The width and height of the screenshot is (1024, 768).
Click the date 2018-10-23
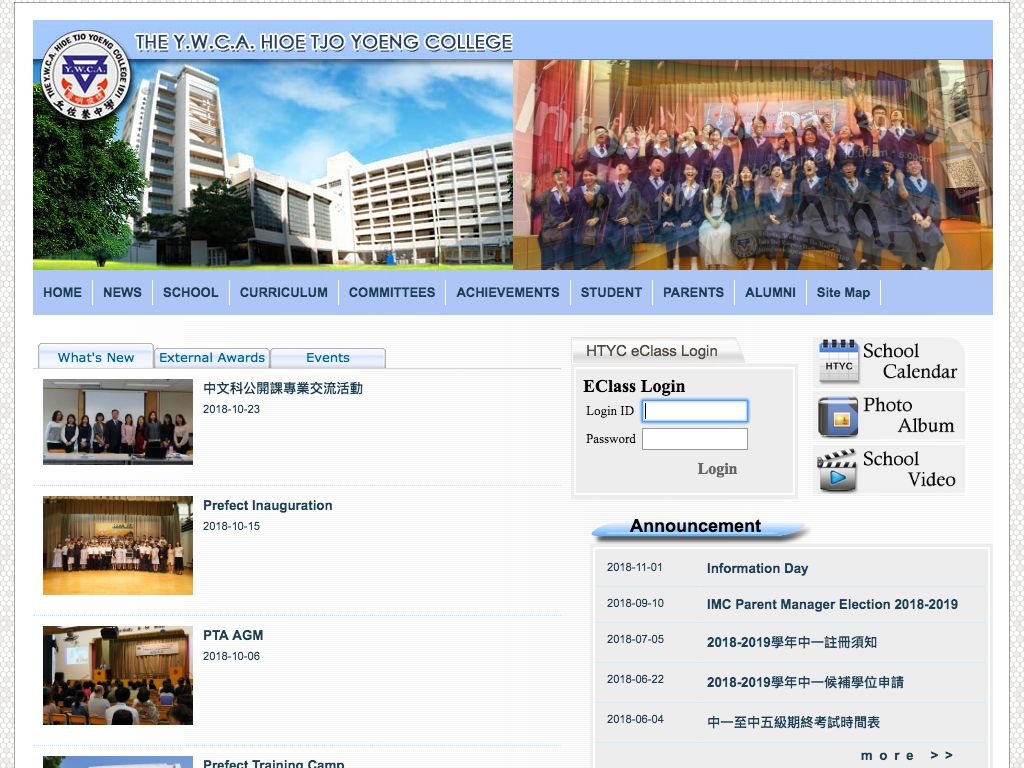coord(231,409)
